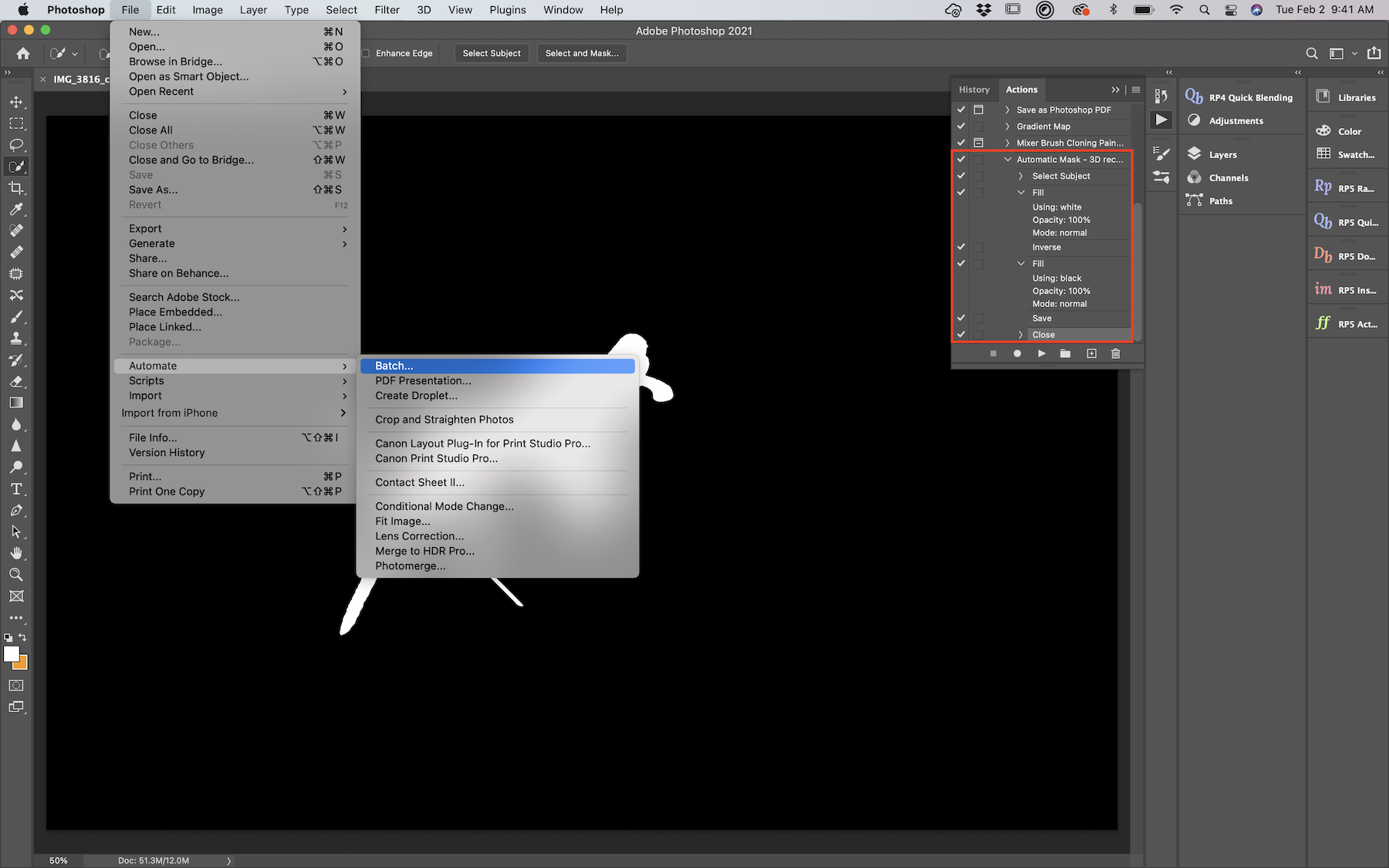1389x868 pixels.
Task: Select the Lasso tool
Action: (x=15, y=145)
